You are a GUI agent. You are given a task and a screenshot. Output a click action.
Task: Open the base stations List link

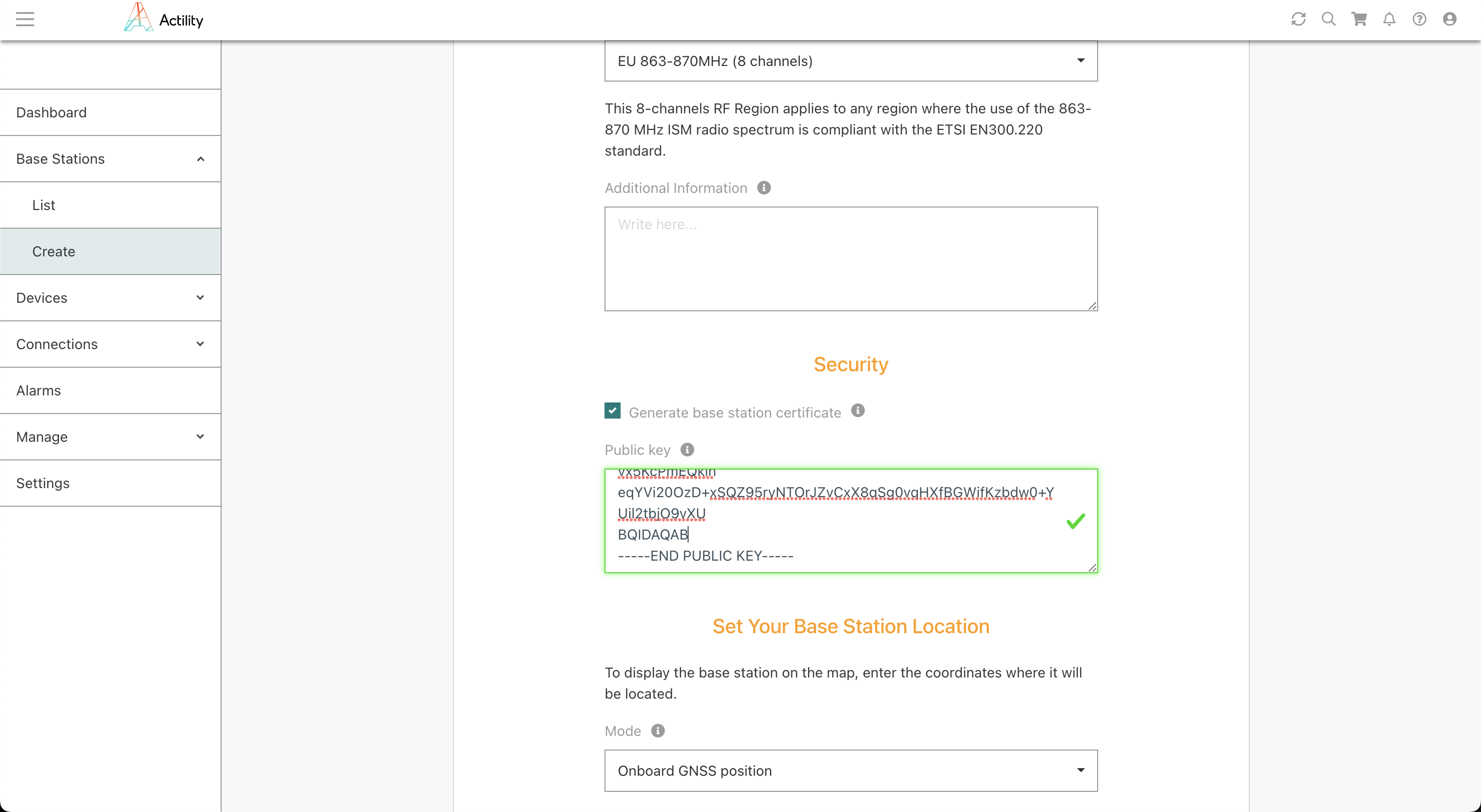click(44, 206)
